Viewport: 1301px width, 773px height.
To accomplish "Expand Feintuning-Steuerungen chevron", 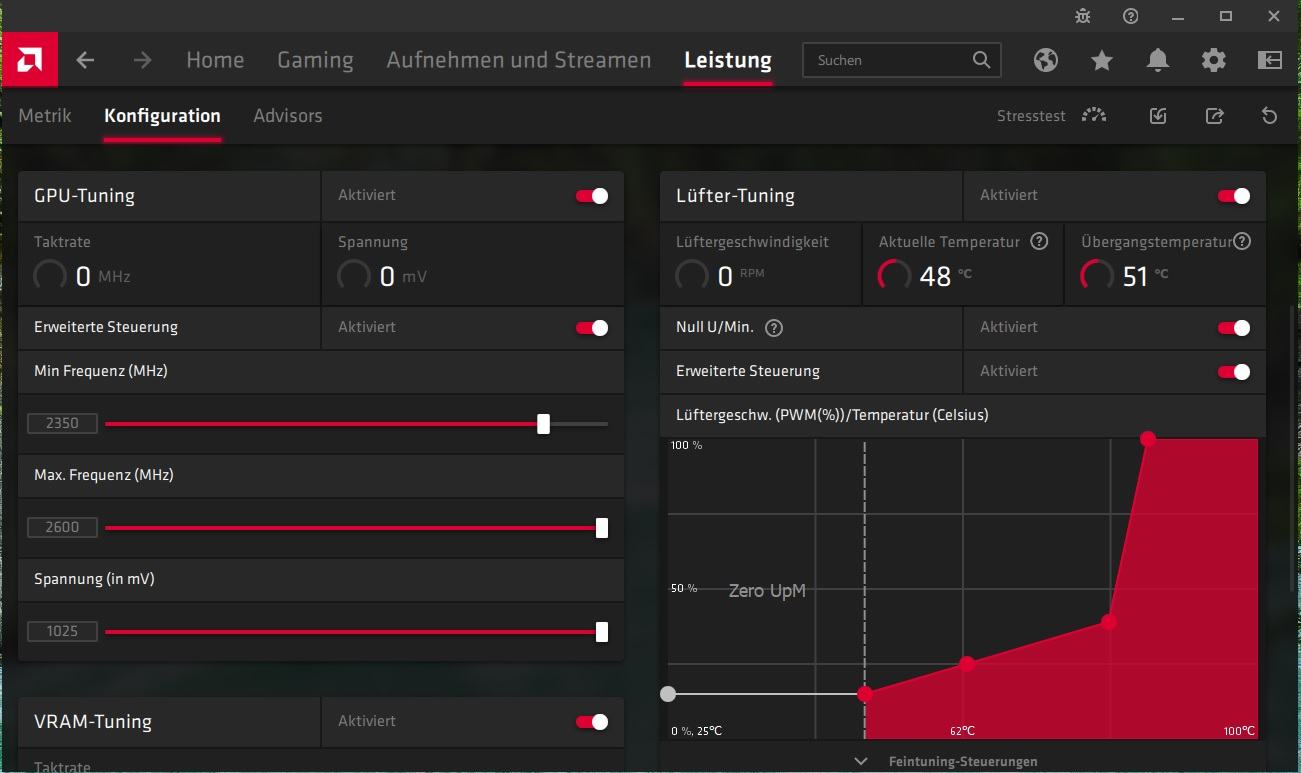I will pyautogui.click(x=861, y=761).
